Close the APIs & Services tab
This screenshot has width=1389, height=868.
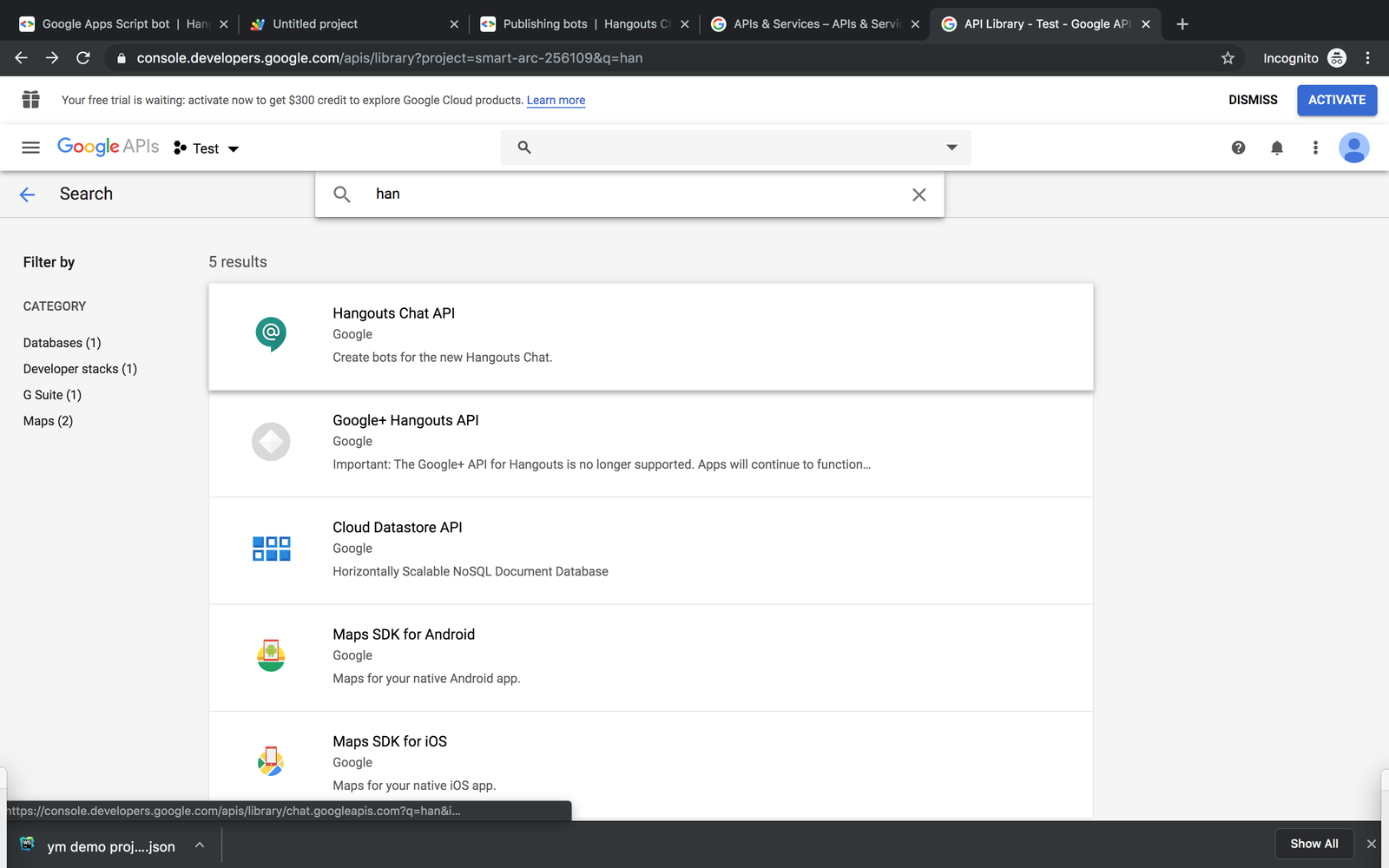[x=915, y=24]
